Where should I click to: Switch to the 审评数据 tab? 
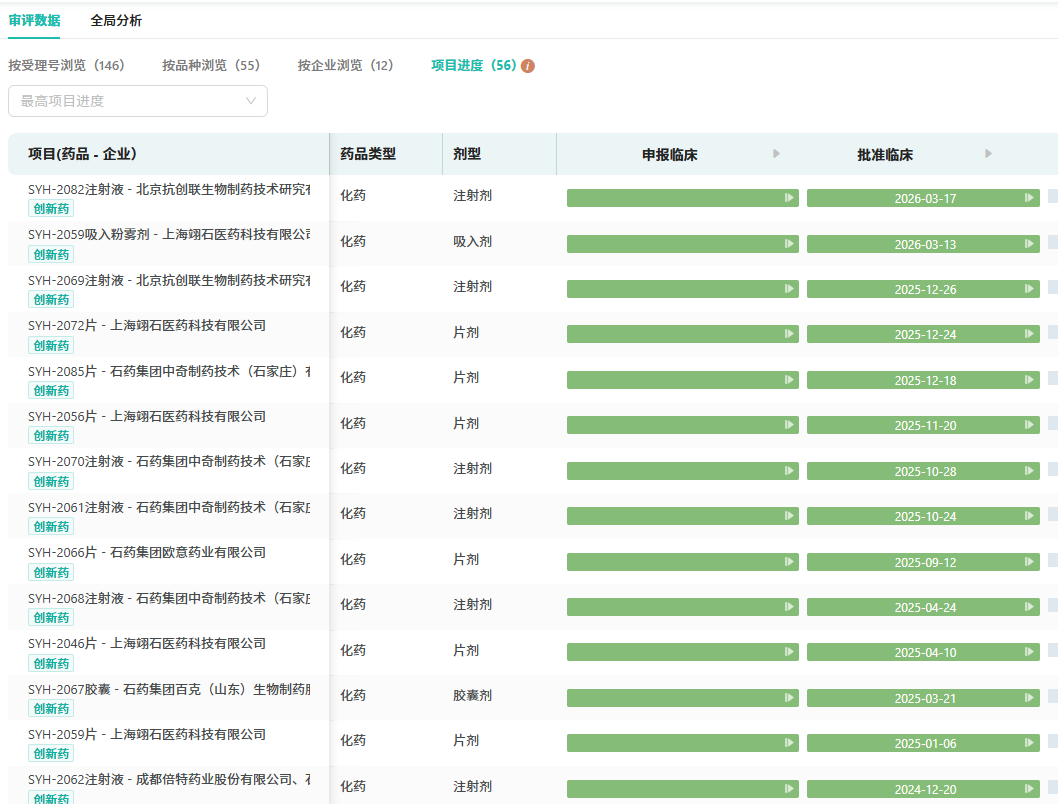(34, 20)
